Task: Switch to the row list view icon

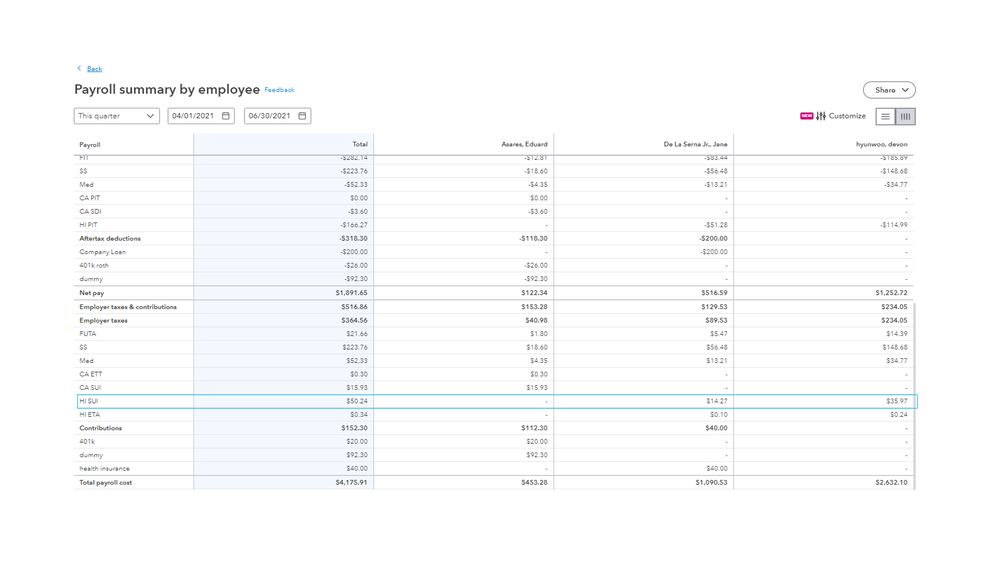Action: (885, 117)
